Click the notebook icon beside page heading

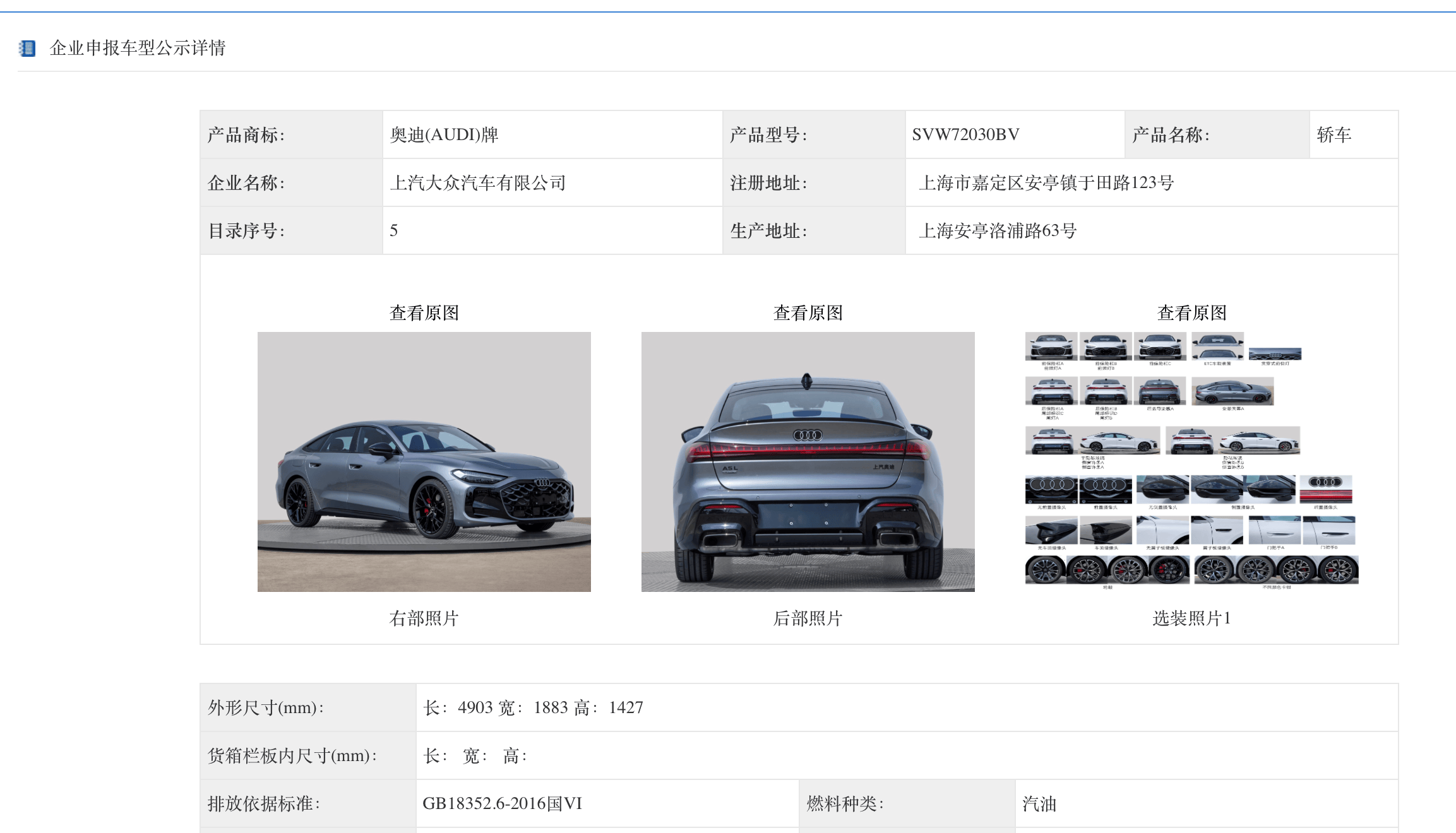27,48
